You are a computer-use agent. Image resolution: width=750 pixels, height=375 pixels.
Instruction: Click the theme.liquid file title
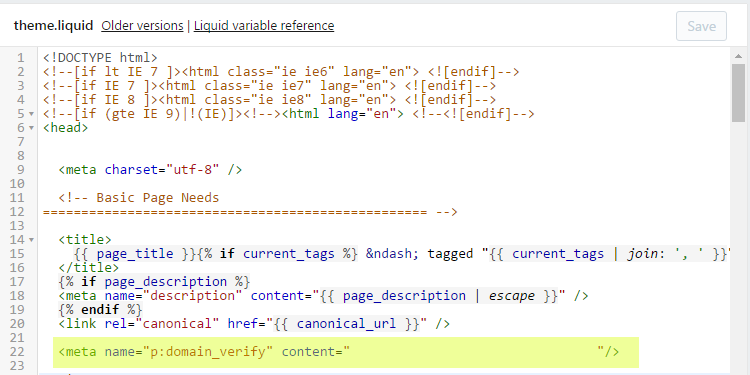(x=54, y=26)
